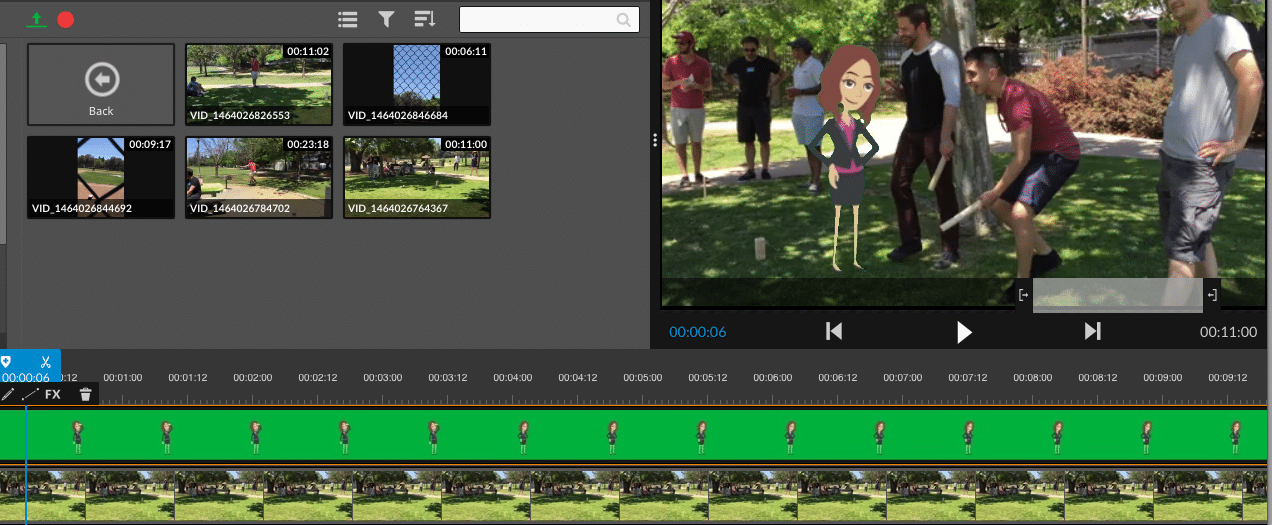Image resolution: width=1272 pixels, height=525 pixels.
Task: Choose the VID_1464026844692 clip thumbnail
Action: (x=101, y=177)
